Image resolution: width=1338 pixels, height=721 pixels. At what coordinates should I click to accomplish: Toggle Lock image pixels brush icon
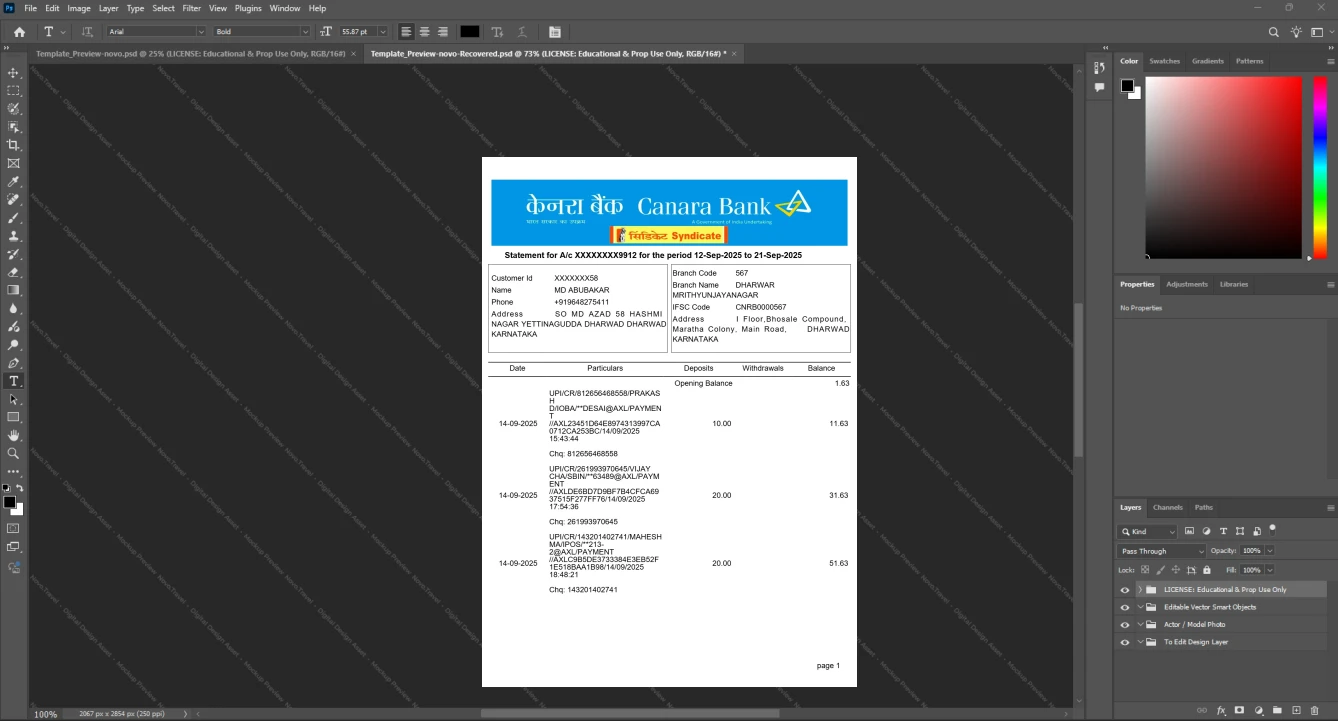point(1160,570)
